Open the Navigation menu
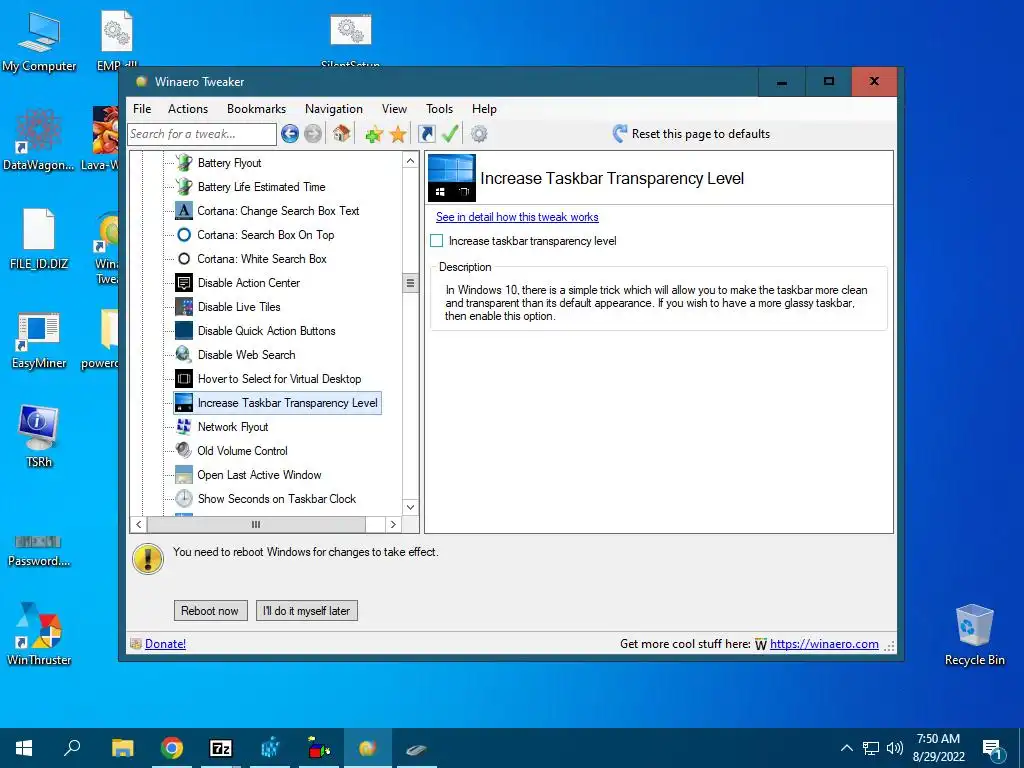Image resolution: width=1024 pixels, height=768 pixels. (334, 109)
